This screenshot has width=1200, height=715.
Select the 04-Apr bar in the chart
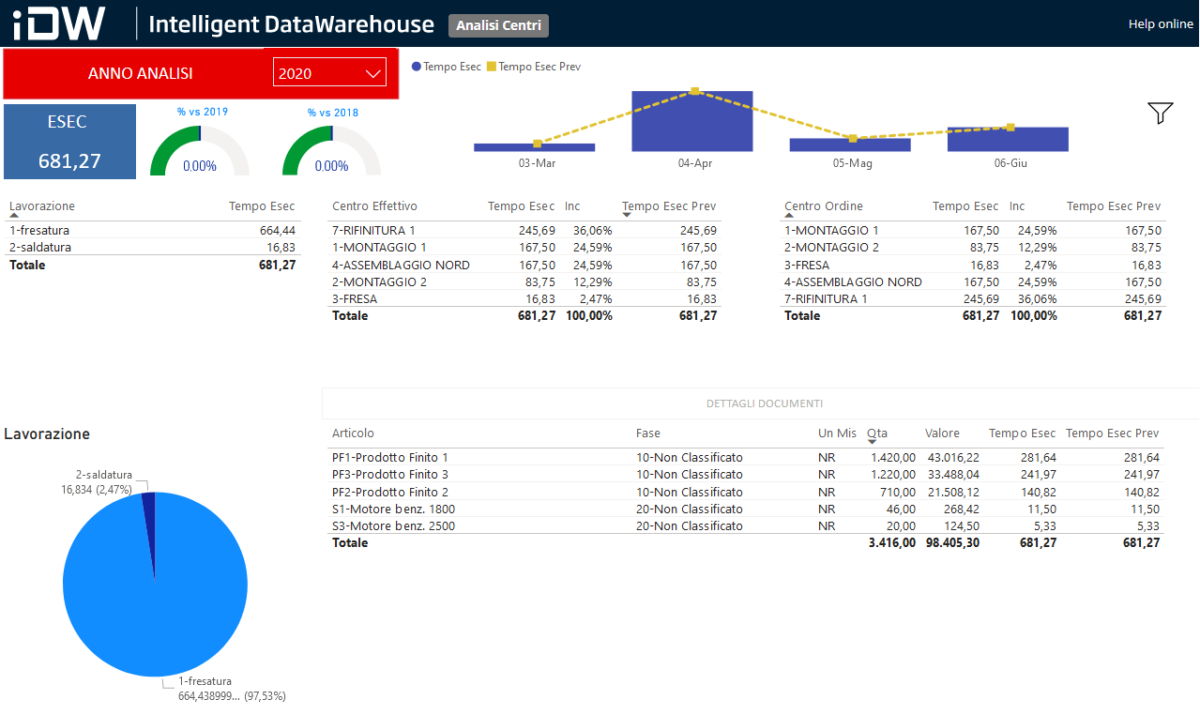[692, 121]
